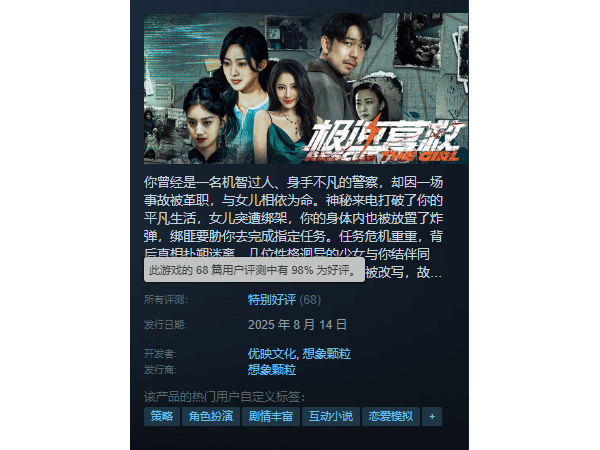Click the 98% 好评 review tooltip
This screenshot has height=450, width=600.
pyautogui.click(x=254, y=270)
